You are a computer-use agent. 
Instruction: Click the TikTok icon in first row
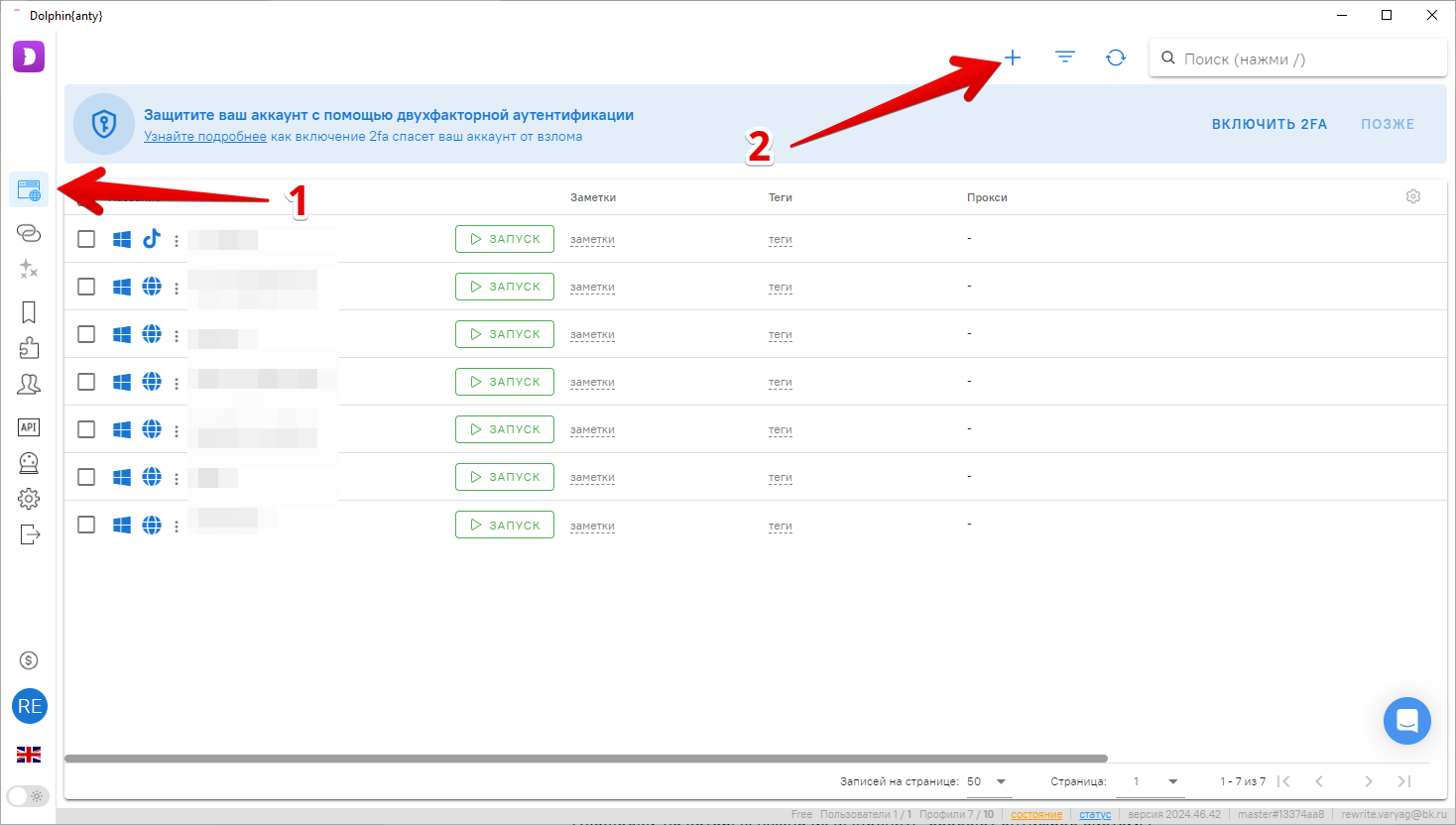[x=152, y=239]
